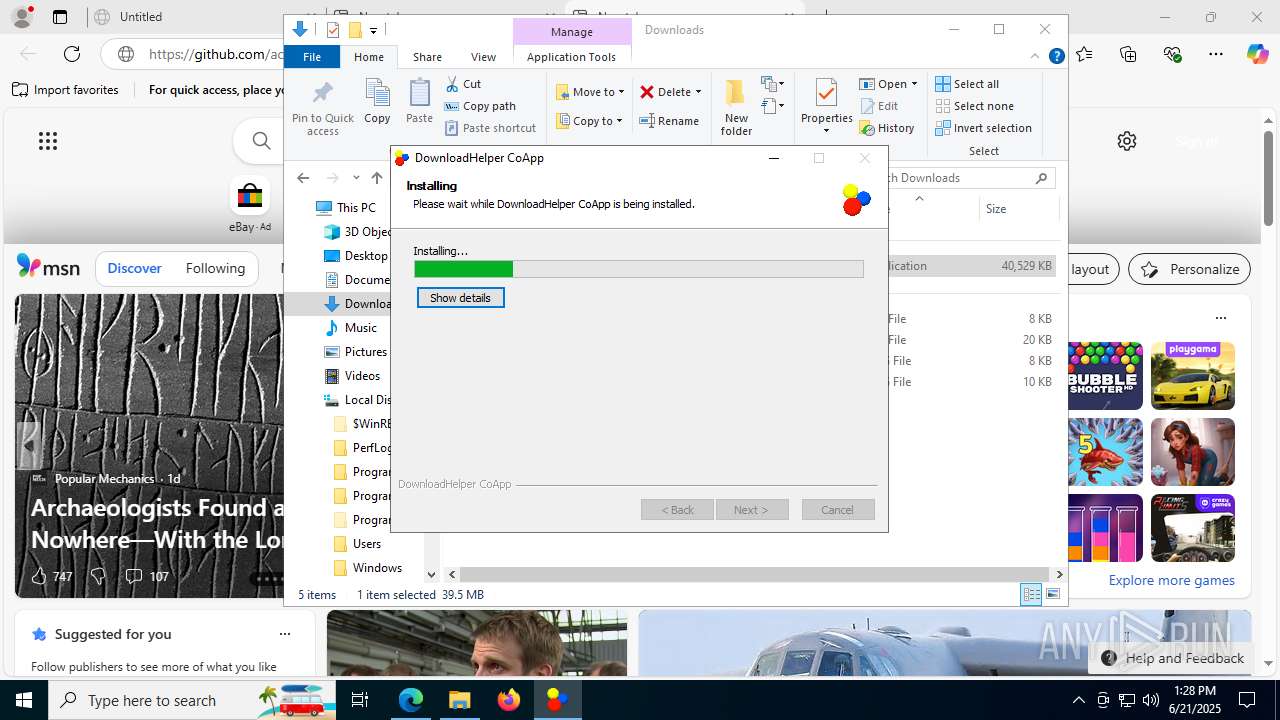Click Edge address bar URL
The height and width of the screenshot is (720, 1280).
point(215,54)
